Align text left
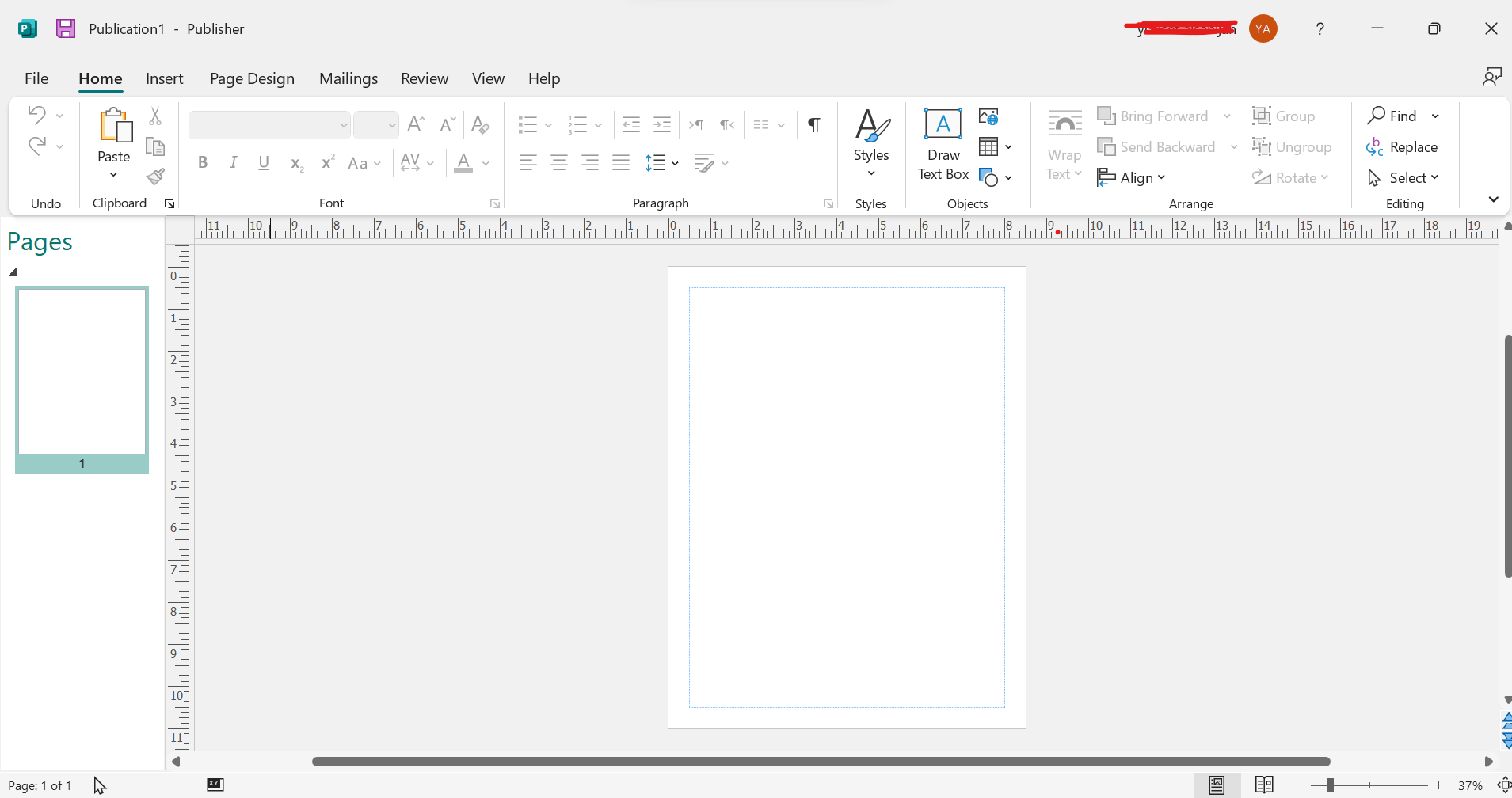Viewport: 1512px width, 798px height. 528,163
